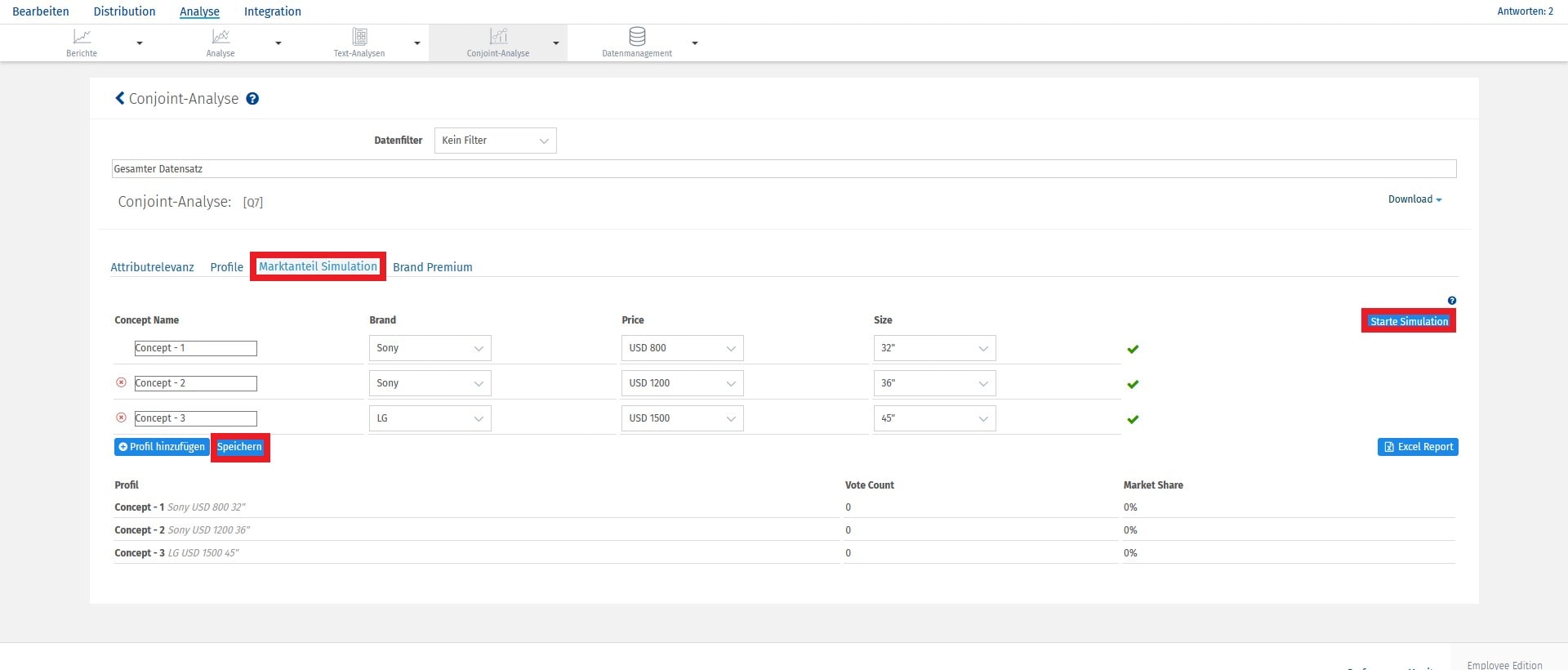Click the help icon beside Conjoint-Analyse title
1568x670 pixels.
pyautogui.click(x=252, y=99)
